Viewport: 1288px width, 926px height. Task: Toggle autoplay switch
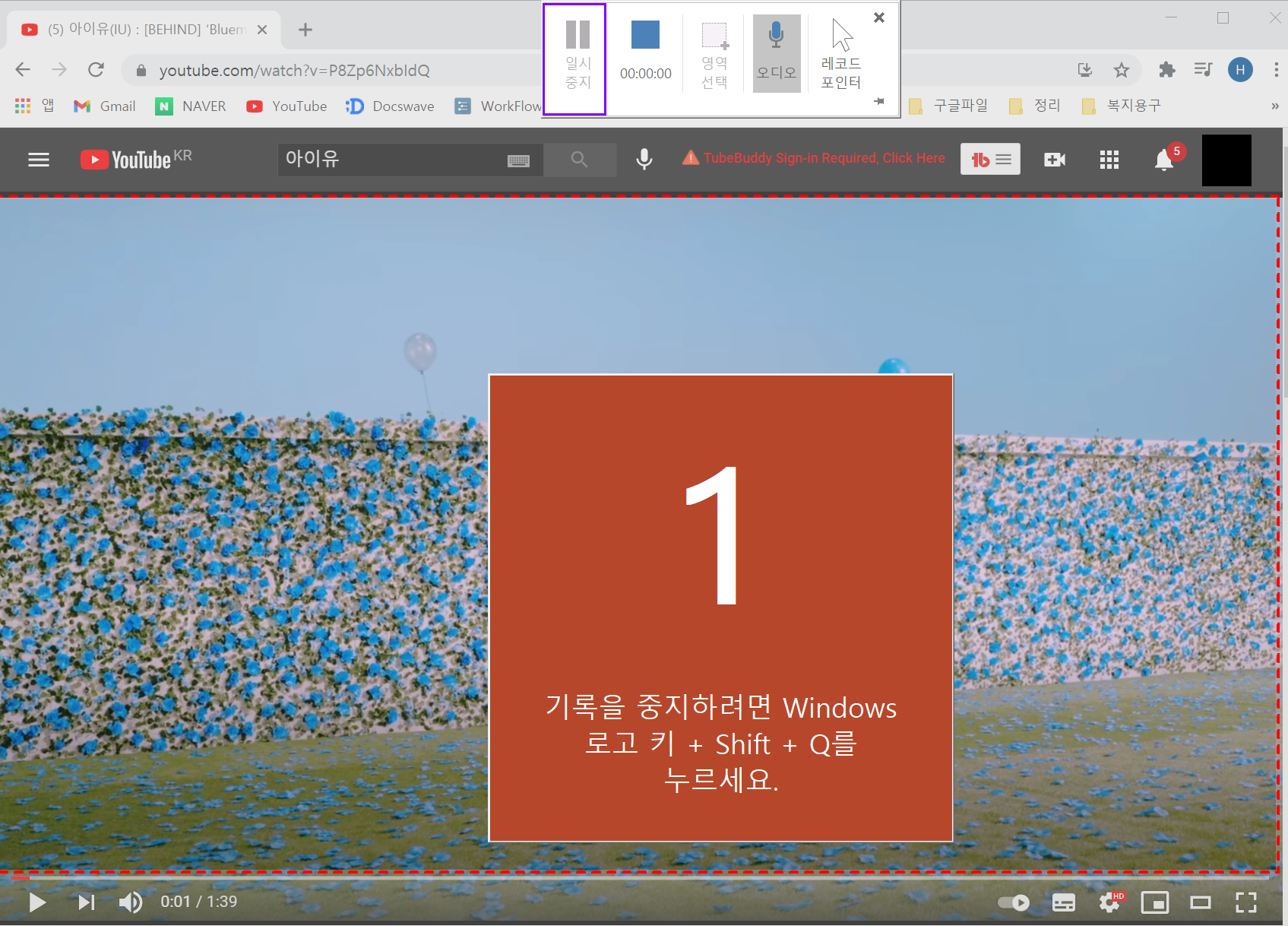[1014, 902]
